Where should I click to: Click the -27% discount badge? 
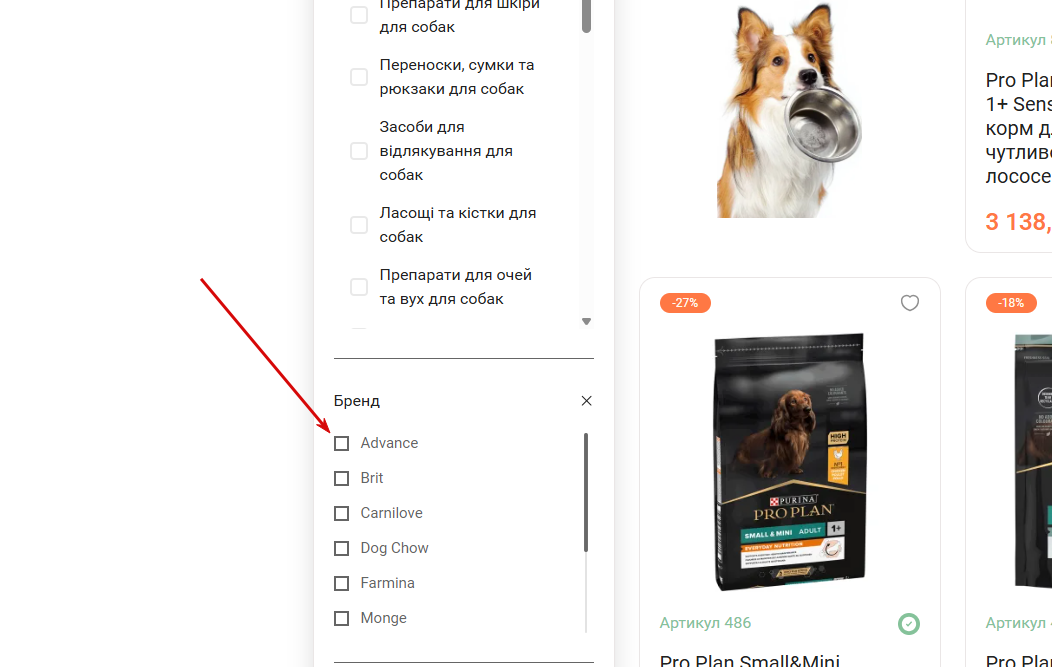click(x=685, y=303)
